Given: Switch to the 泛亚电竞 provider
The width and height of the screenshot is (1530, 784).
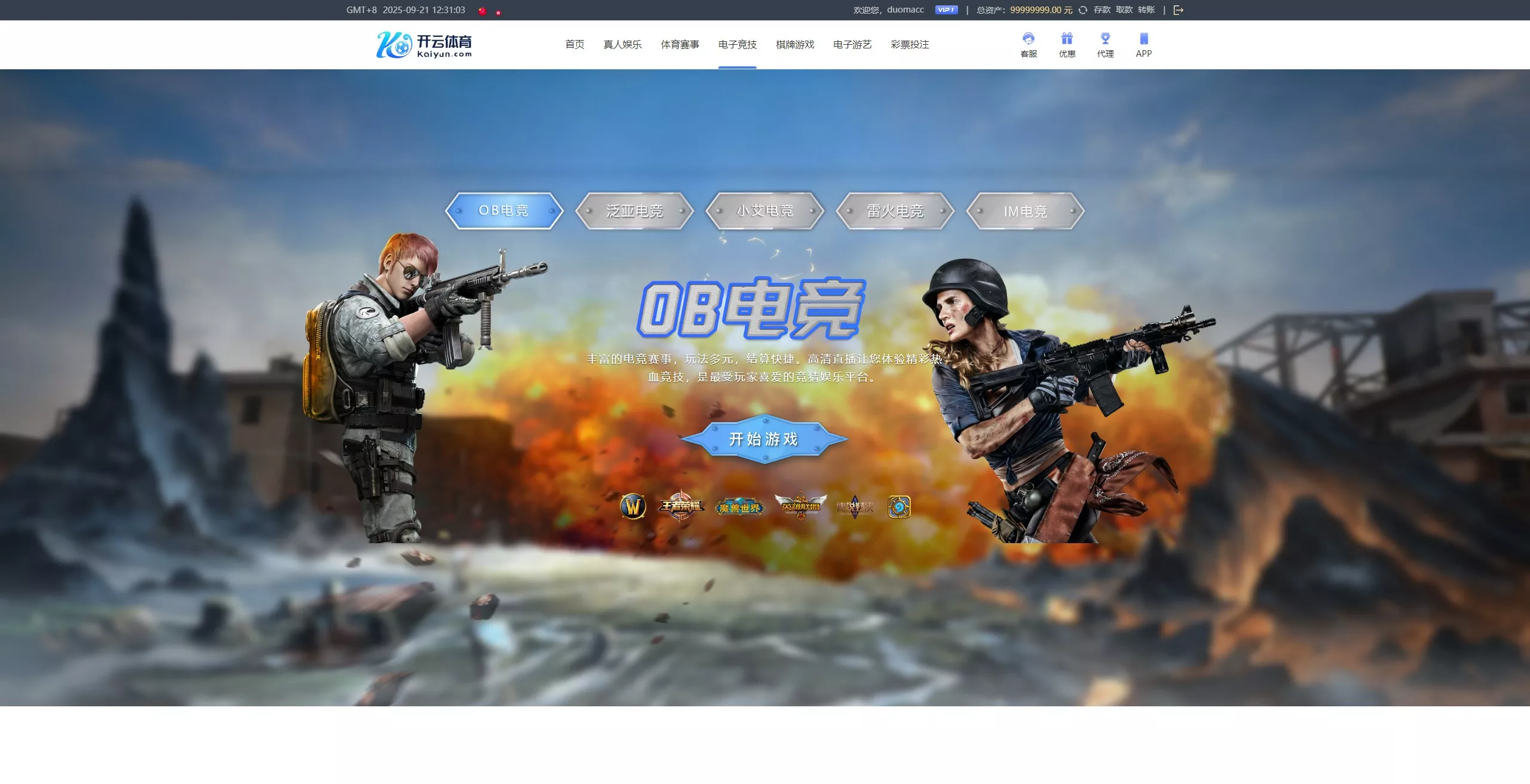Looking at the screenshot, I should click(x=635, y=210).
